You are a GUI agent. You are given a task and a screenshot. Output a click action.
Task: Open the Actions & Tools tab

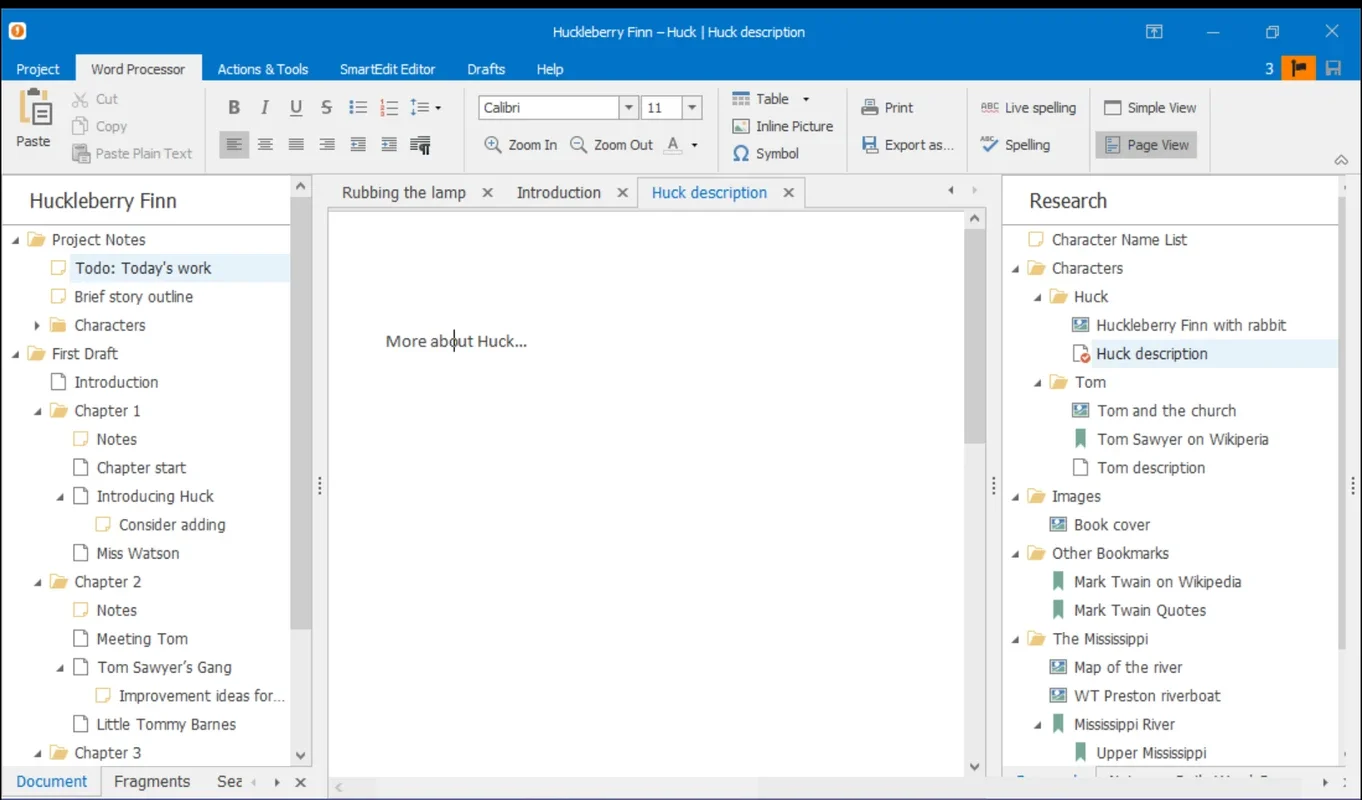(x=263, y=69)
